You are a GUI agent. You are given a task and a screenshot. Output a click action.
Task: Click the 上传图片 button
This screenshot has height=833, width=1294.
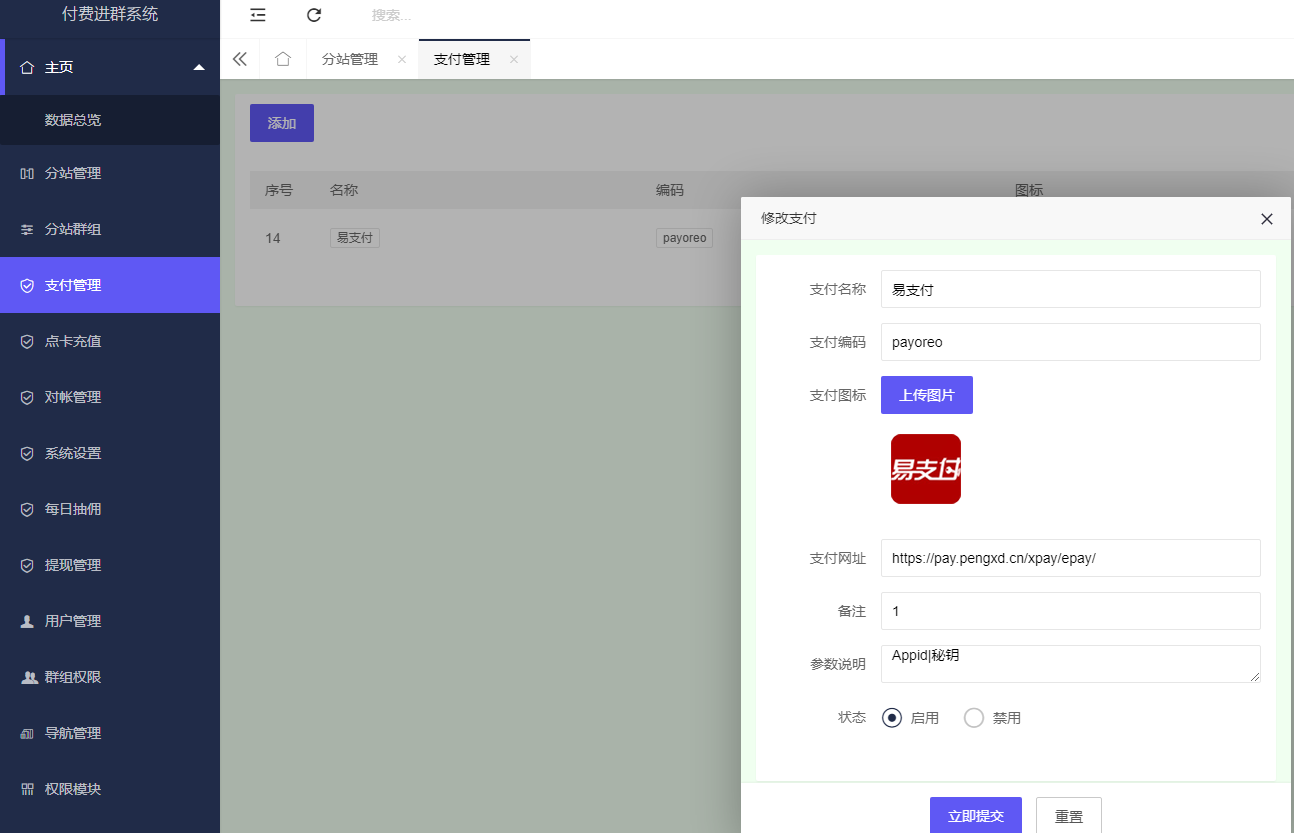[x=927, y=395]
